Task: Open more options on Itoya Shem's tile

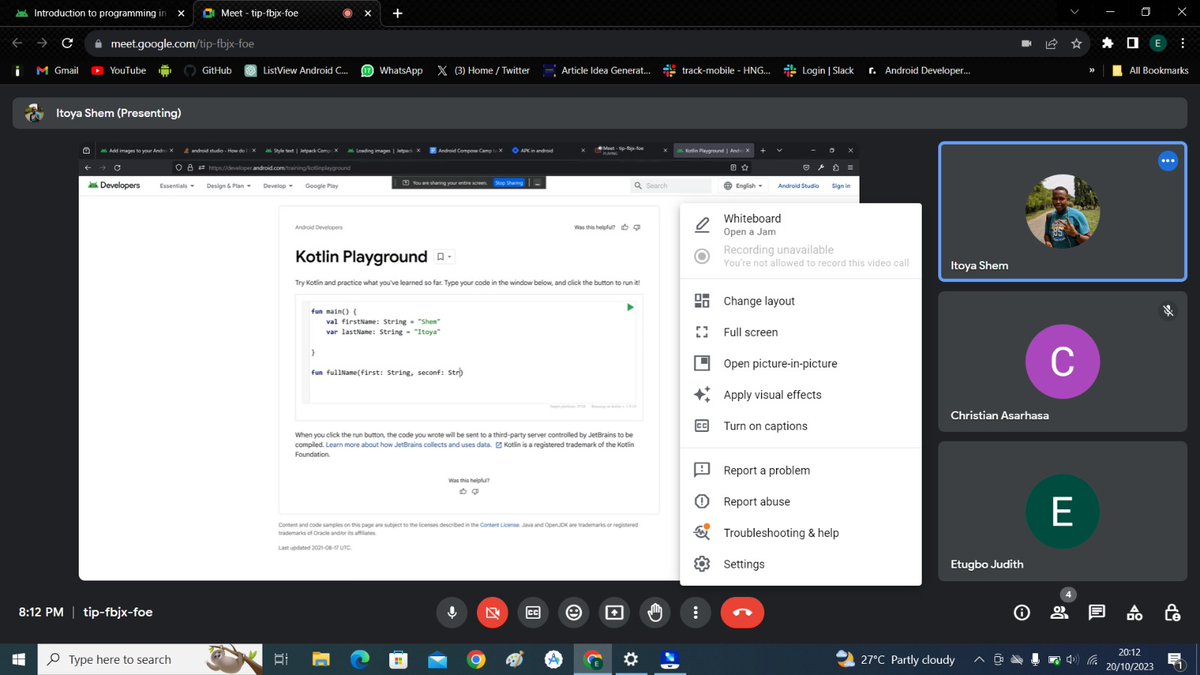Action: [x=1167, y=160]
